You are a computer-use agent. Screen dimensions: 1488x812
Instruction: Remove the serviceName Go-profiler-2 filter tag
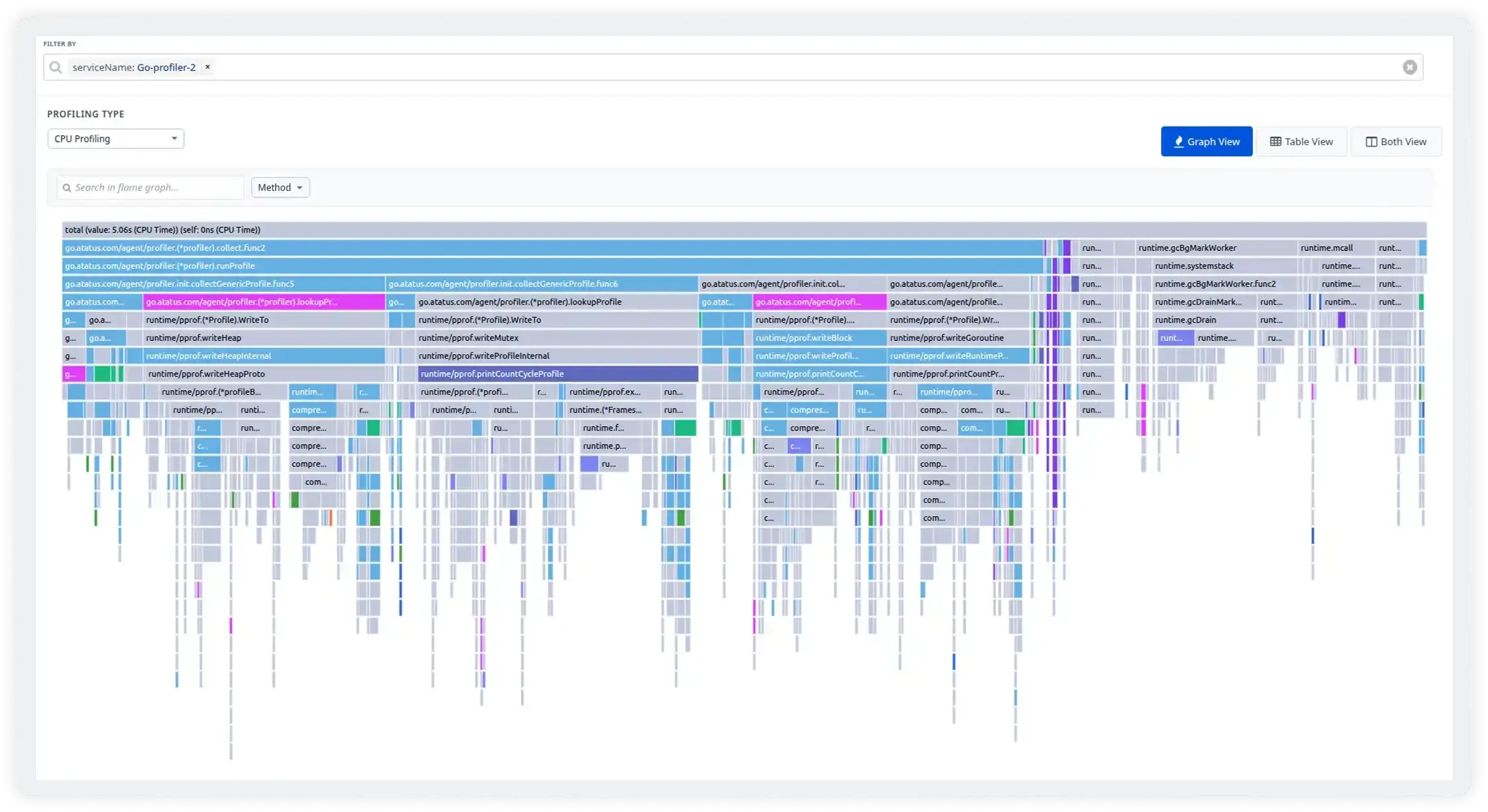coord(207,67)
